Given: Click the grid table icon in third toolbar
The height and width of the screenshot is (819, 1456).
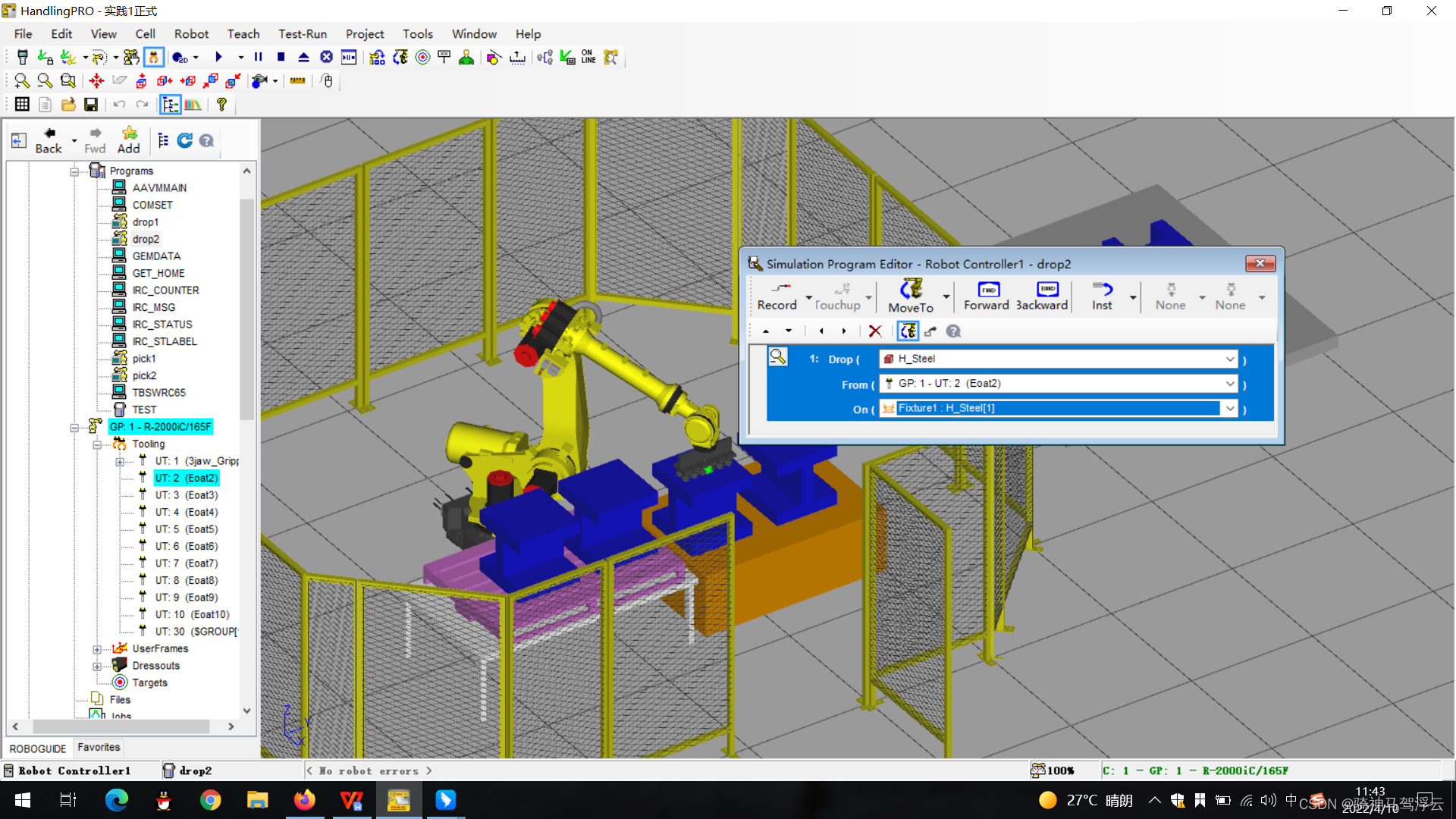Looking at the screenshot, I should pyautogui.click(x=22, y=105).
